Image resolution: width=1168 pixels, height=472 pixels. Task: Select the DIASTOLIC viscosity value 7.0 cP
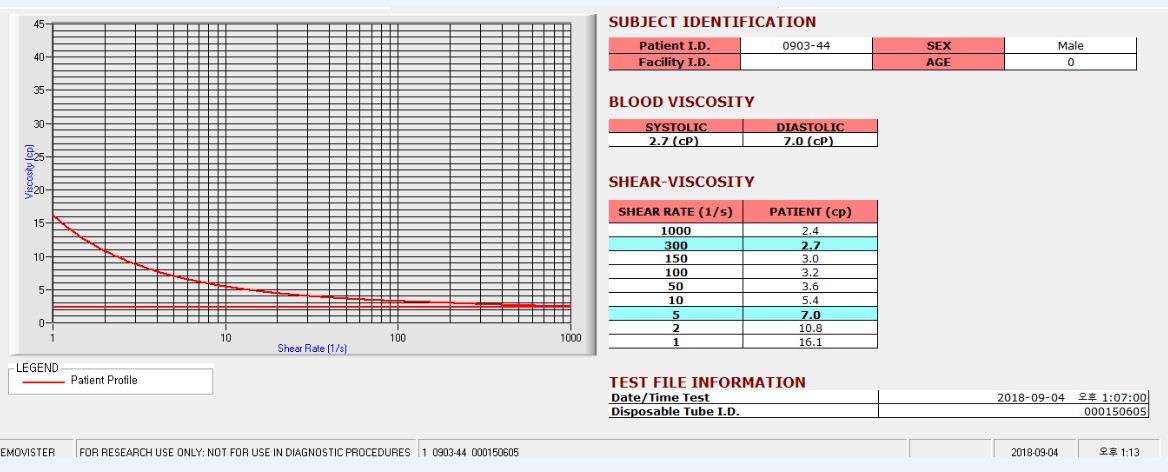coord(810,141)
